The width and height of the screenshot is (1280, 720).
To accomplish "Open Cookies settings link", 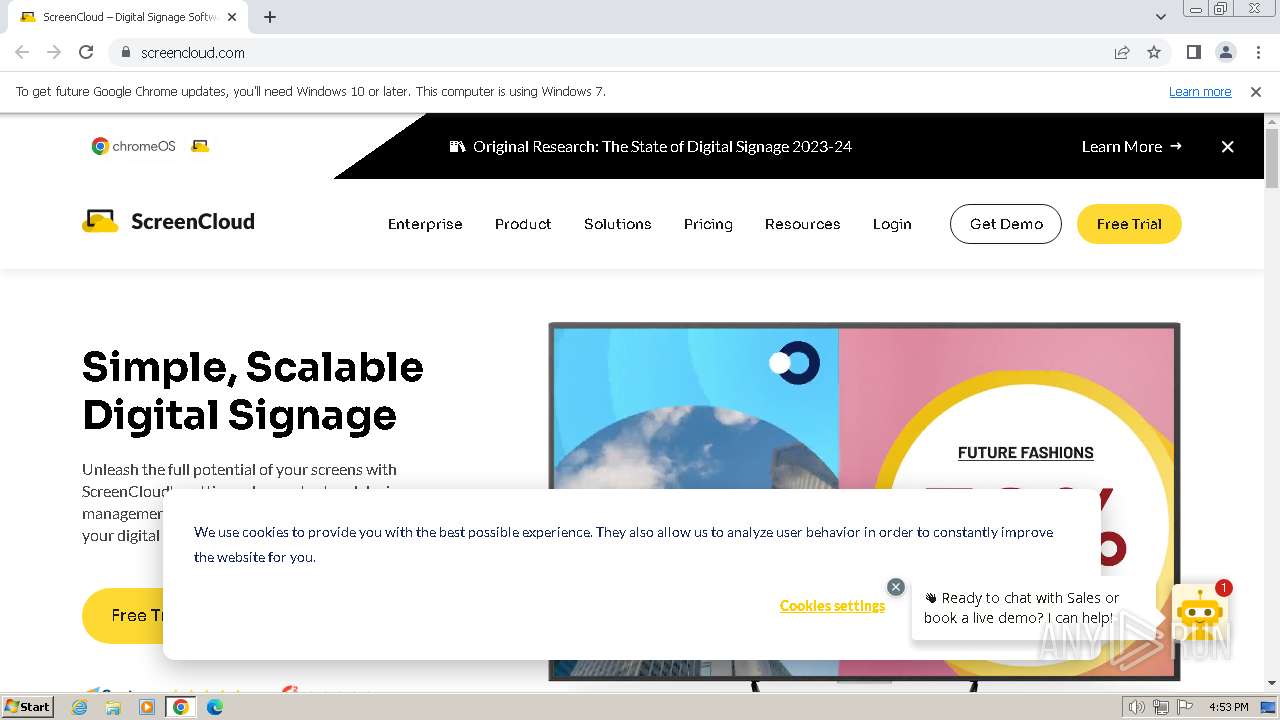I will point(832,606).
